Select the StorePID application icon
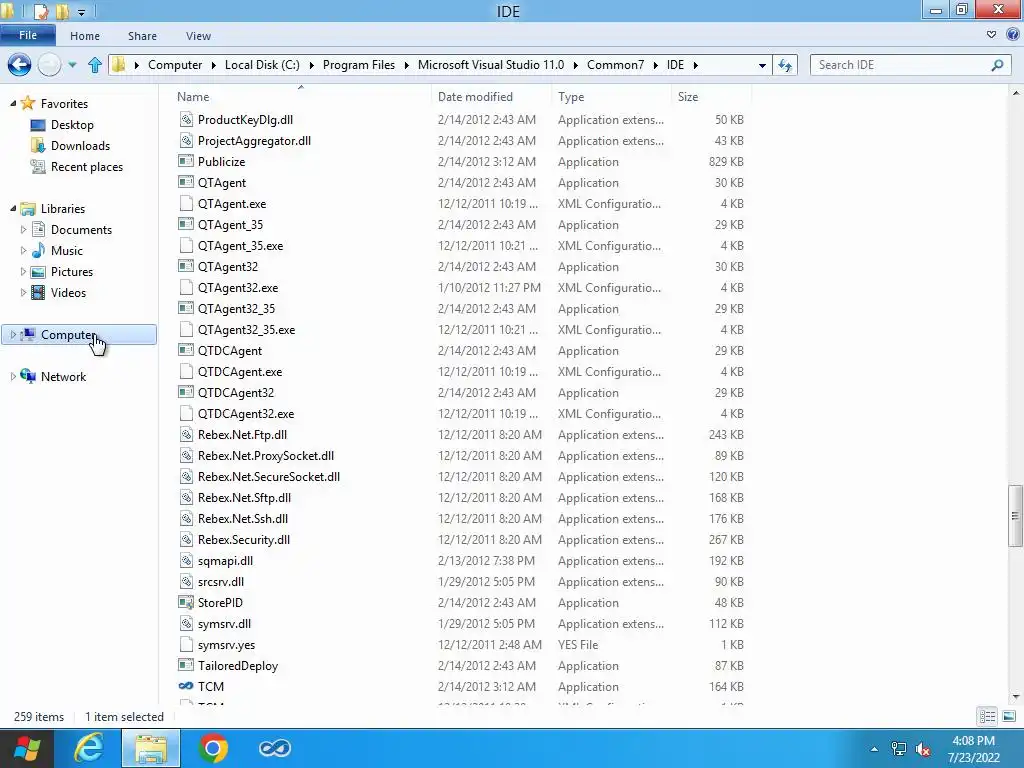Screen dimensions: 1024x768 (186, 602)
